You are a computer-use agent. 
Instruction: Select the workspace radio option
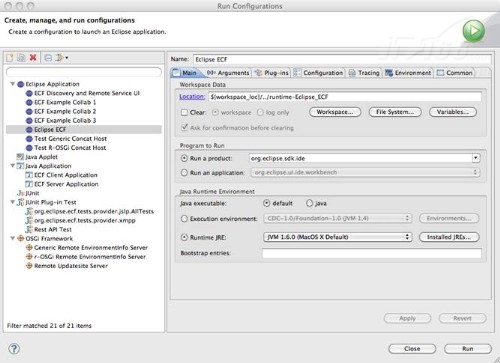point(215,112)
